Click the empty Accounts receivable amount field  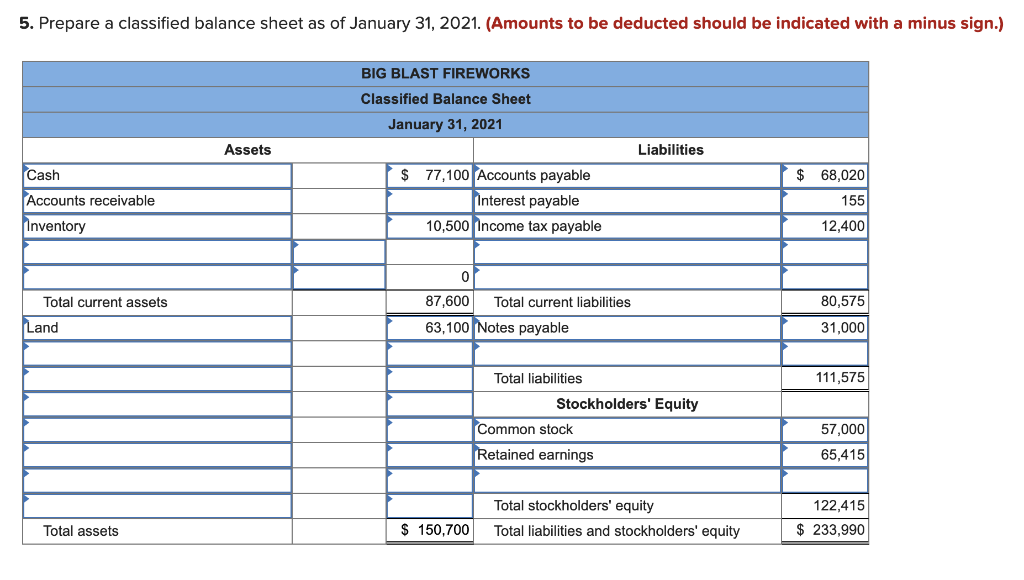tap(429, 200)
